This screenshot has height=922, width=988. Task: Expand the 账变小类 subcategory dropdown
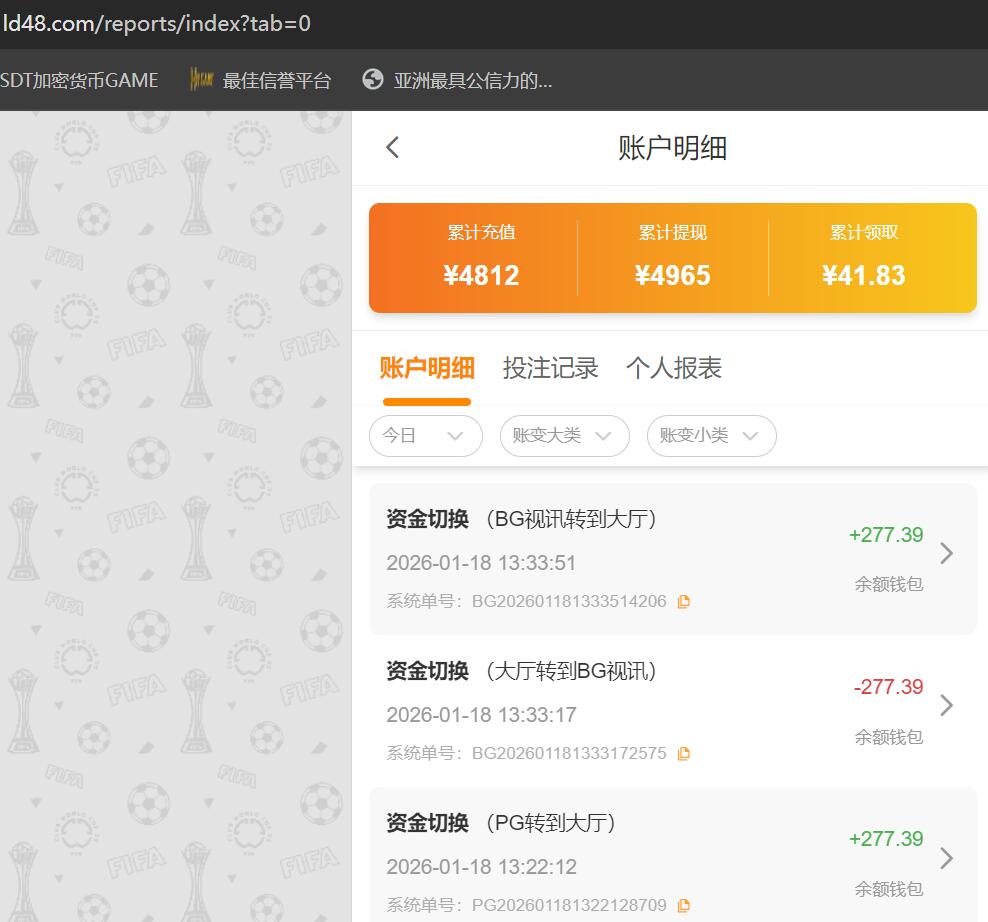[711, 436]
